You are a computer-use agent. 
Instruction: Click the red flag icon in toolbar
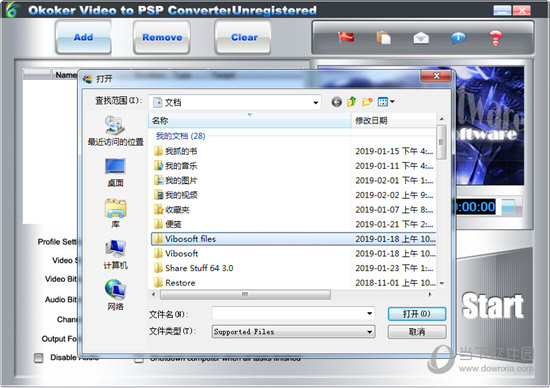346,37
